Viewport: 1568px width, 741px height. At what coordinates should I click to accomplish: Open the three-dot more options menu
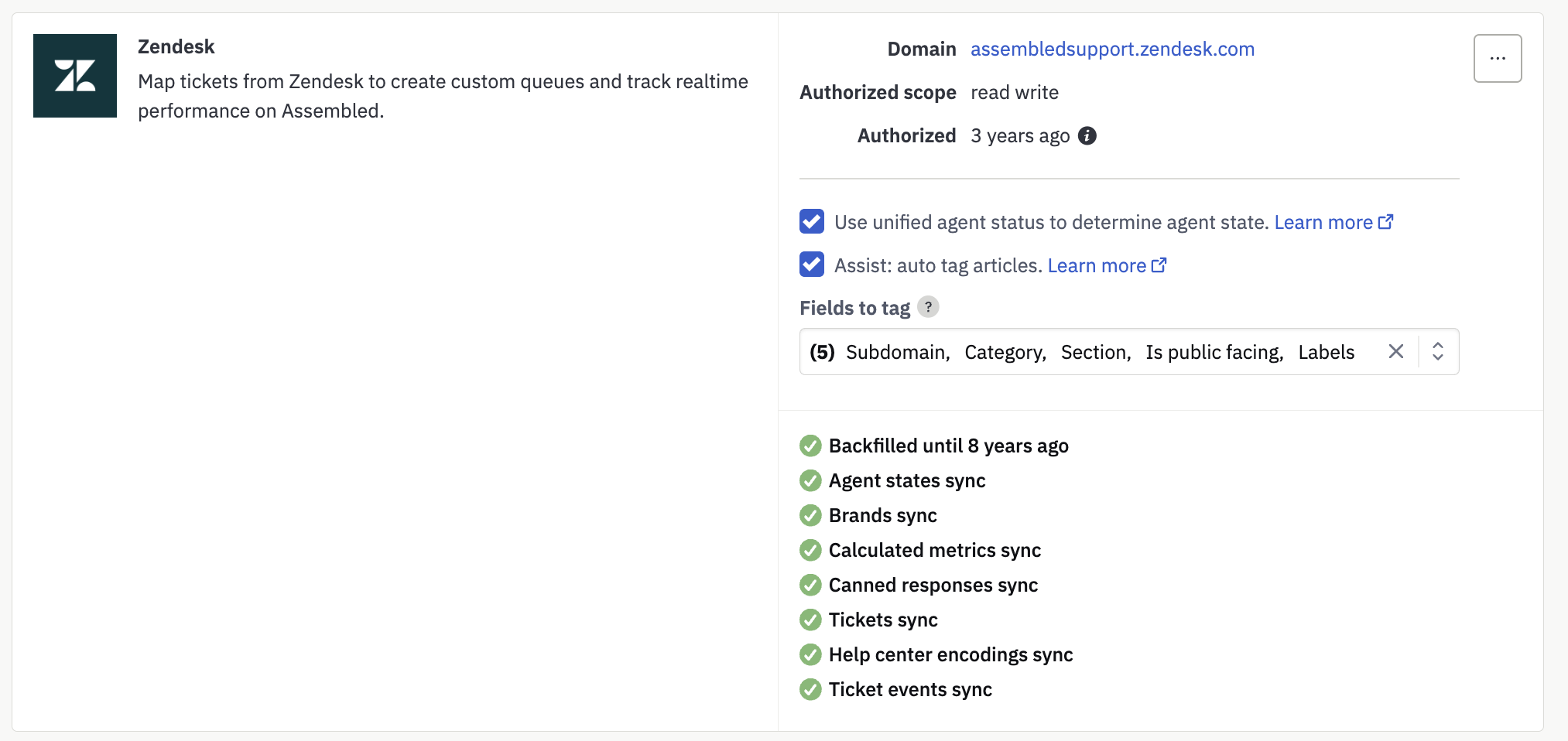point(1498,58)
